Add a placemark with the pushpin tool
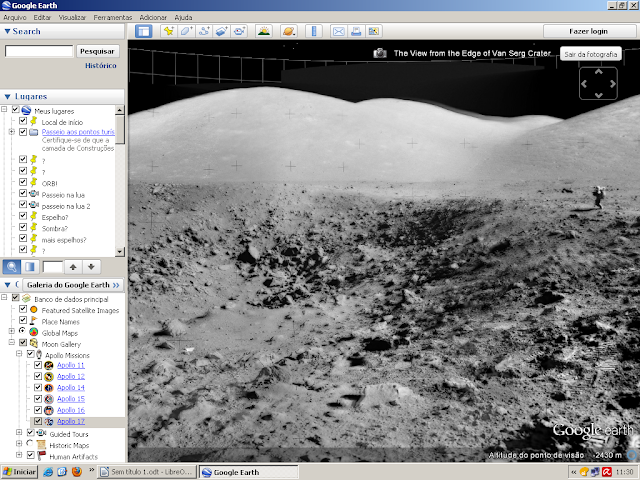Screen dimensions: 640x480 [x=169, y=31]
